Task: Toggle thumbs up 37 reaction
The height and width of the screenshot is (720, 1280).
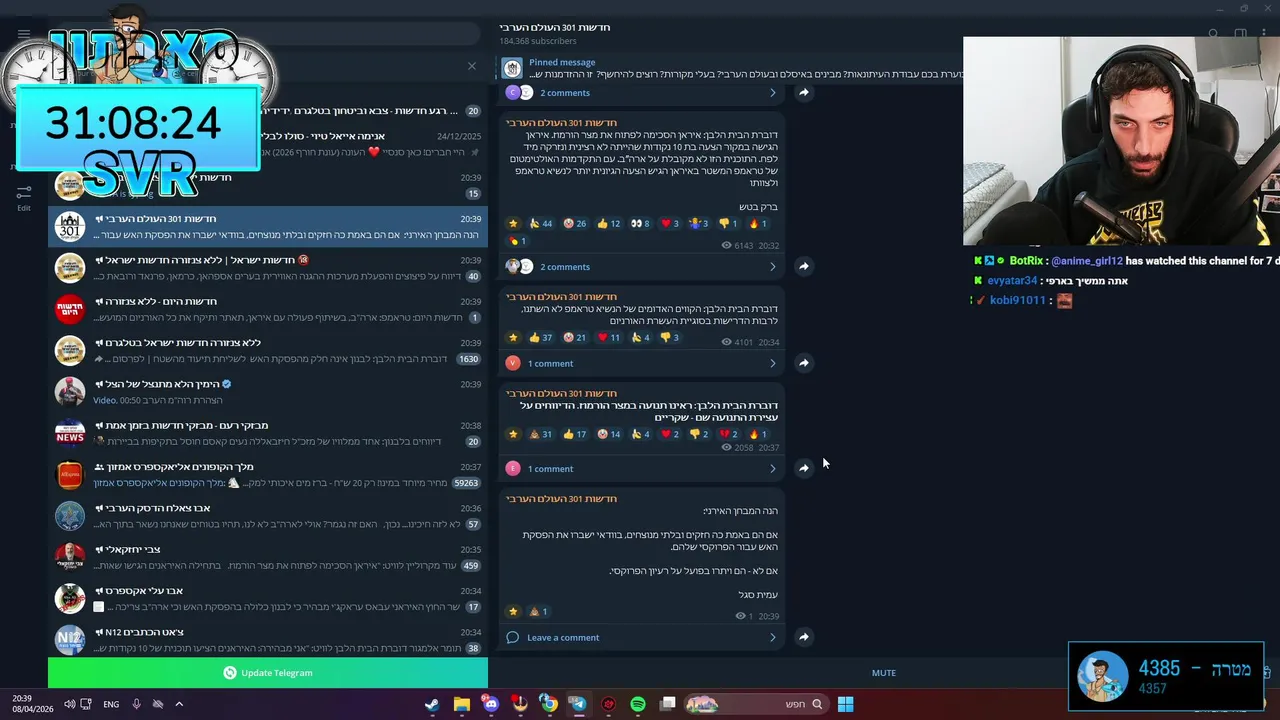Action: tap(541, 338)
